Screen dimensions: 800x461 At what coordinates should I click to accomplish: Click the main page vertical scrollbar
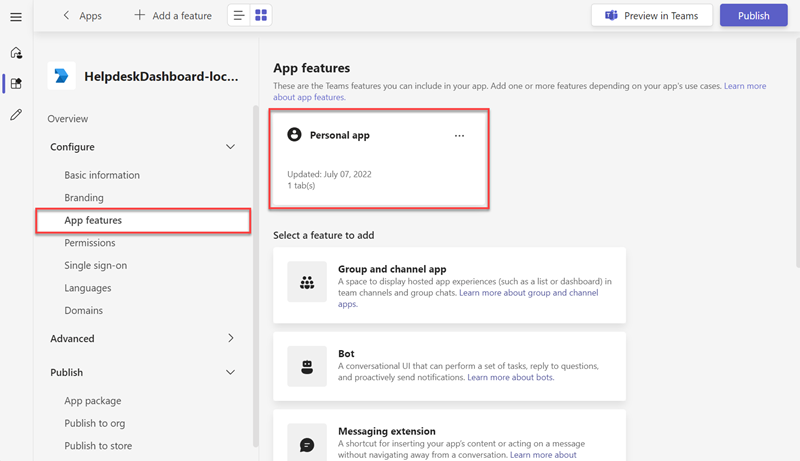797,153
